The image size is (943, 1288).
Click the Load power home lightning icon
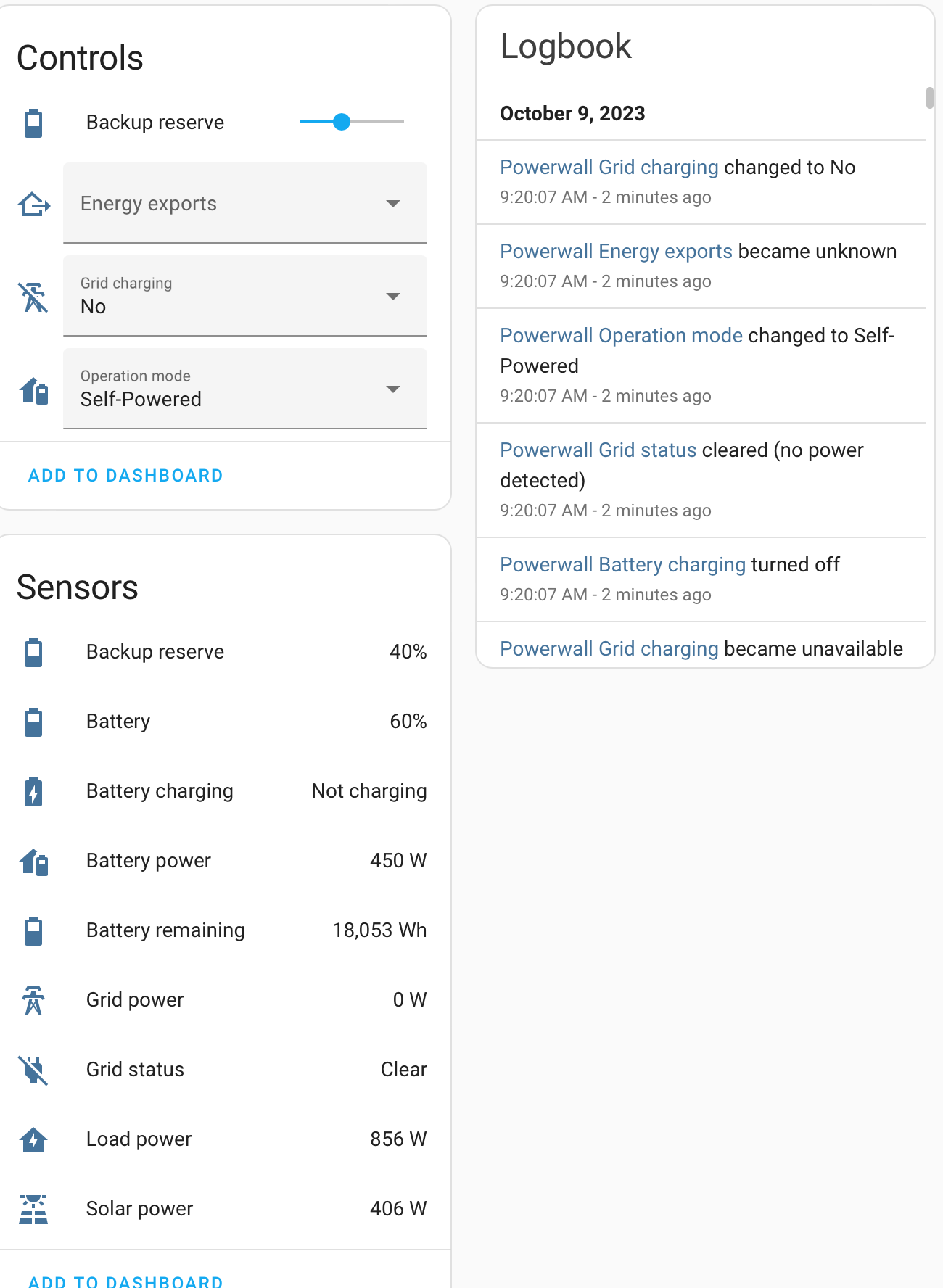33,1139
